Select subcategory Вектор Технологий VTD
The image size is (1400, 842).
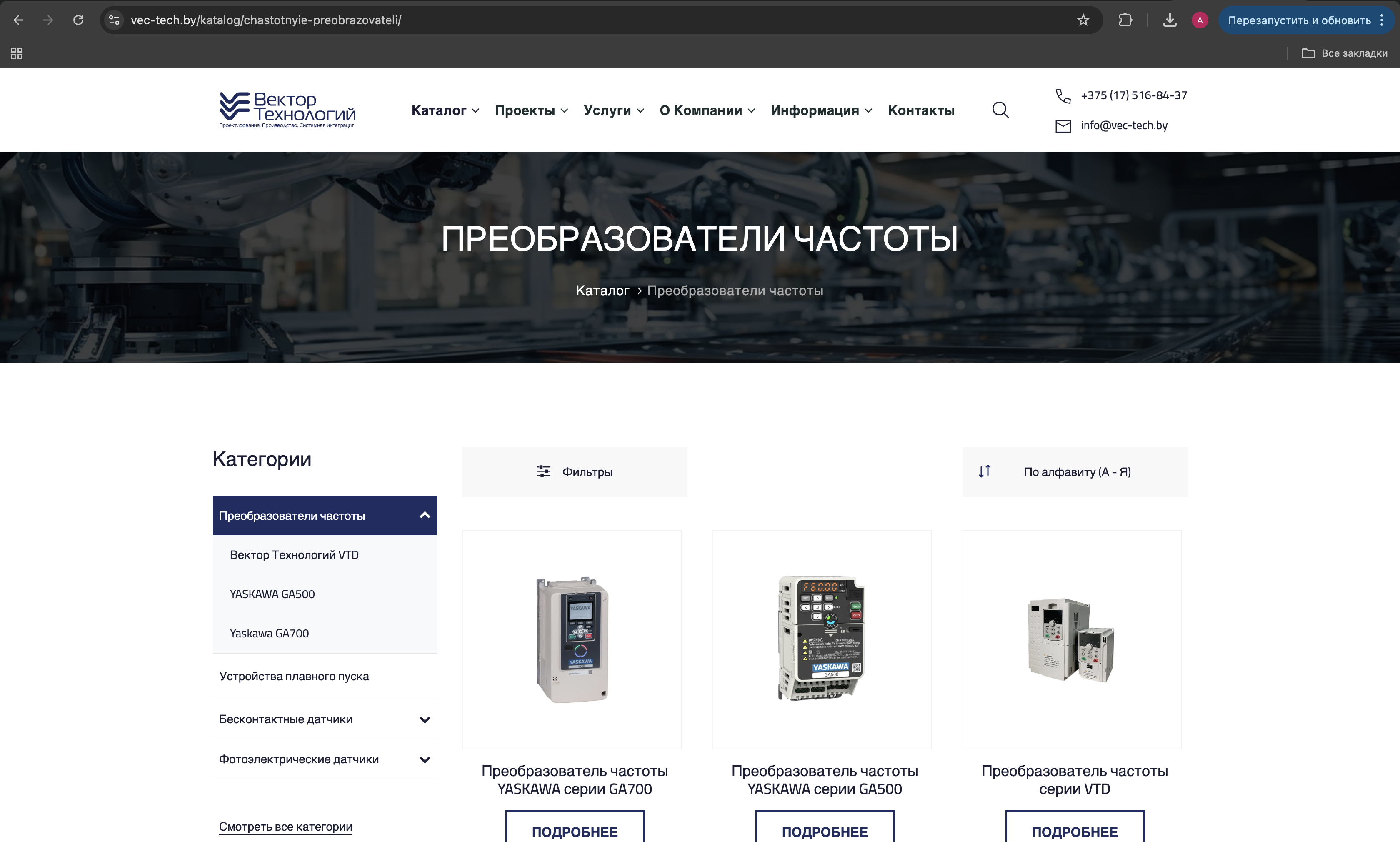pyautogui.click(x=294, y=555)
